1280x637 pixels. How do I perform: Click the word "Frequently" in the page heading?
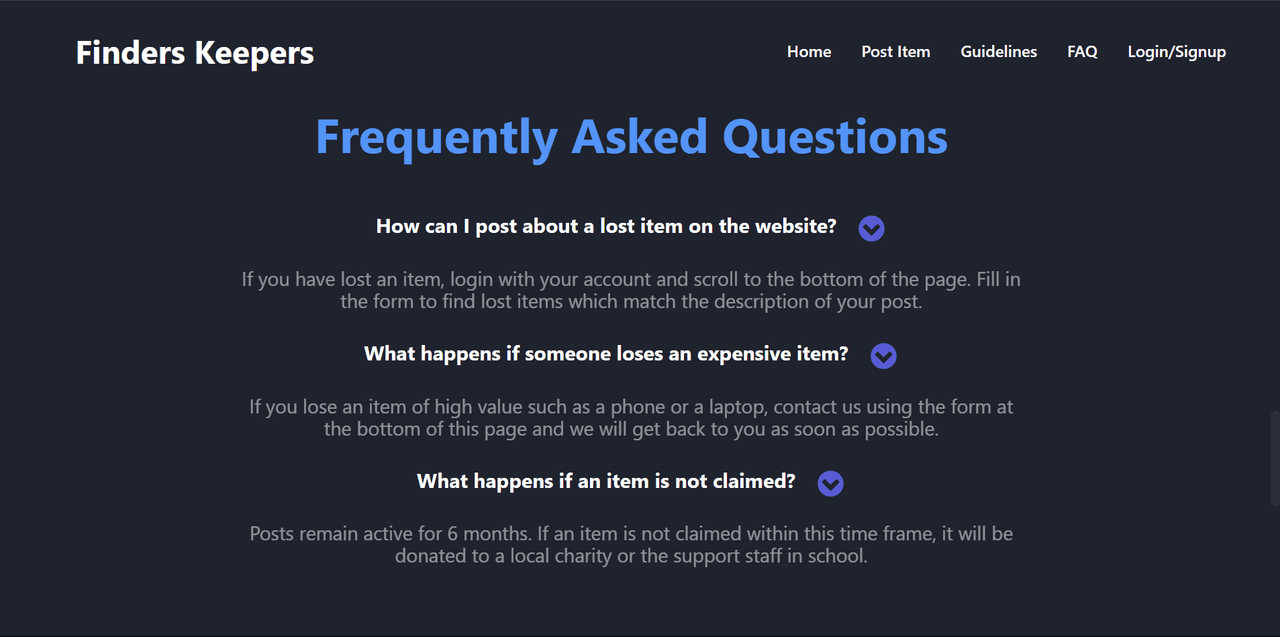coord(436,137)
